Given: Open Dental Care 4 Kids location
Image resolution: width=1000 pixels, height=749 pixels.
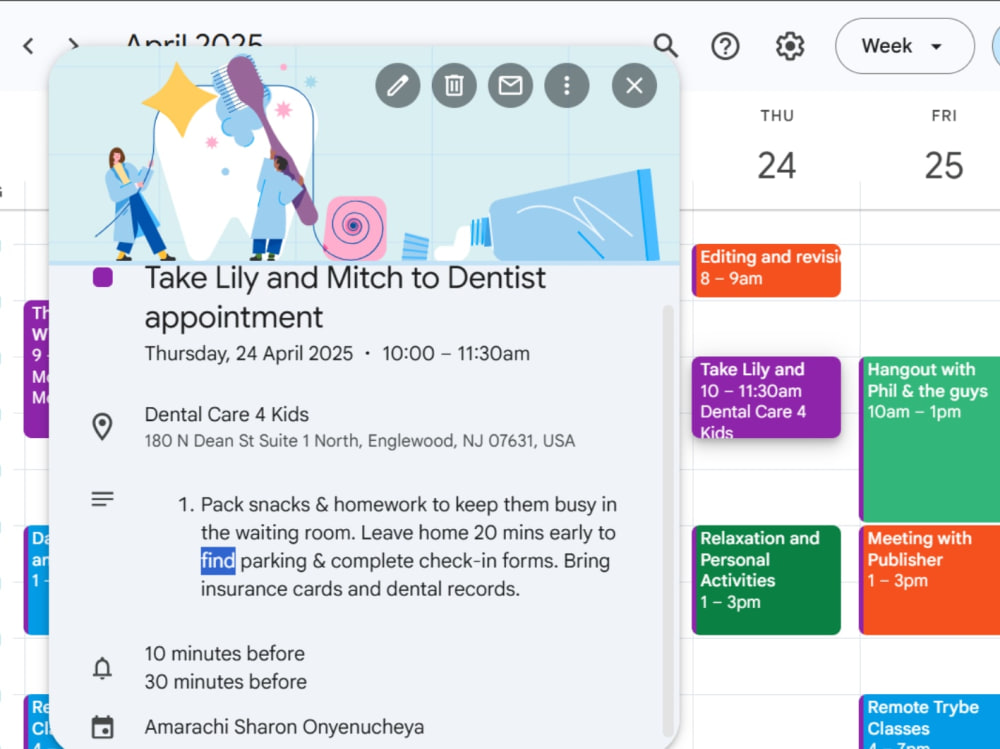Looking at the screenshot, I should click(x=226, y=415).
